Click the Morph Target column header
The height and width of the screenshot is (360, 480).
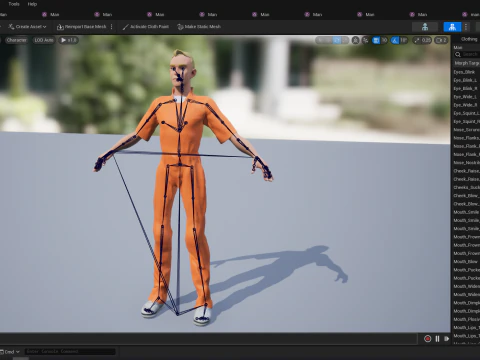pyautogui.click(x=467, y=63)
